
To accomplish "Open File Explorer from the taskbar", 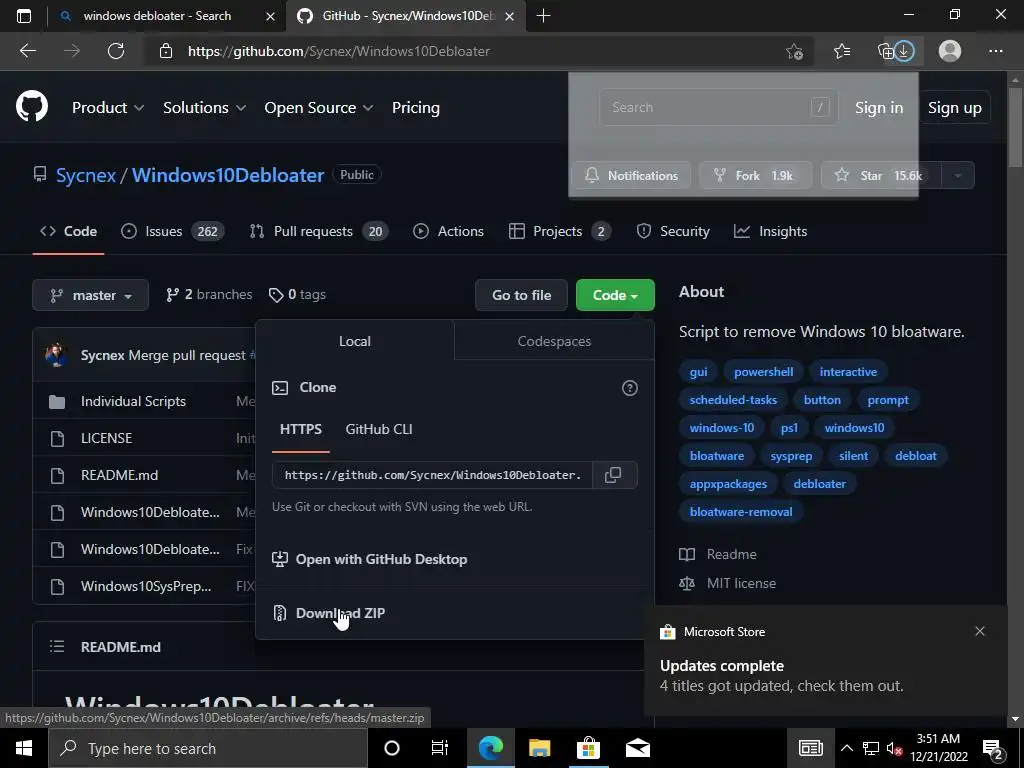I will pos(539,748).
